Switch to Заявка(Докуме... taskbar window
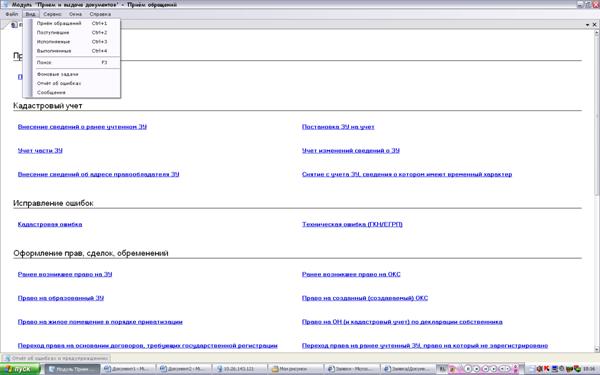Viewport: 600px width, 375px height. tap(408, 369)
